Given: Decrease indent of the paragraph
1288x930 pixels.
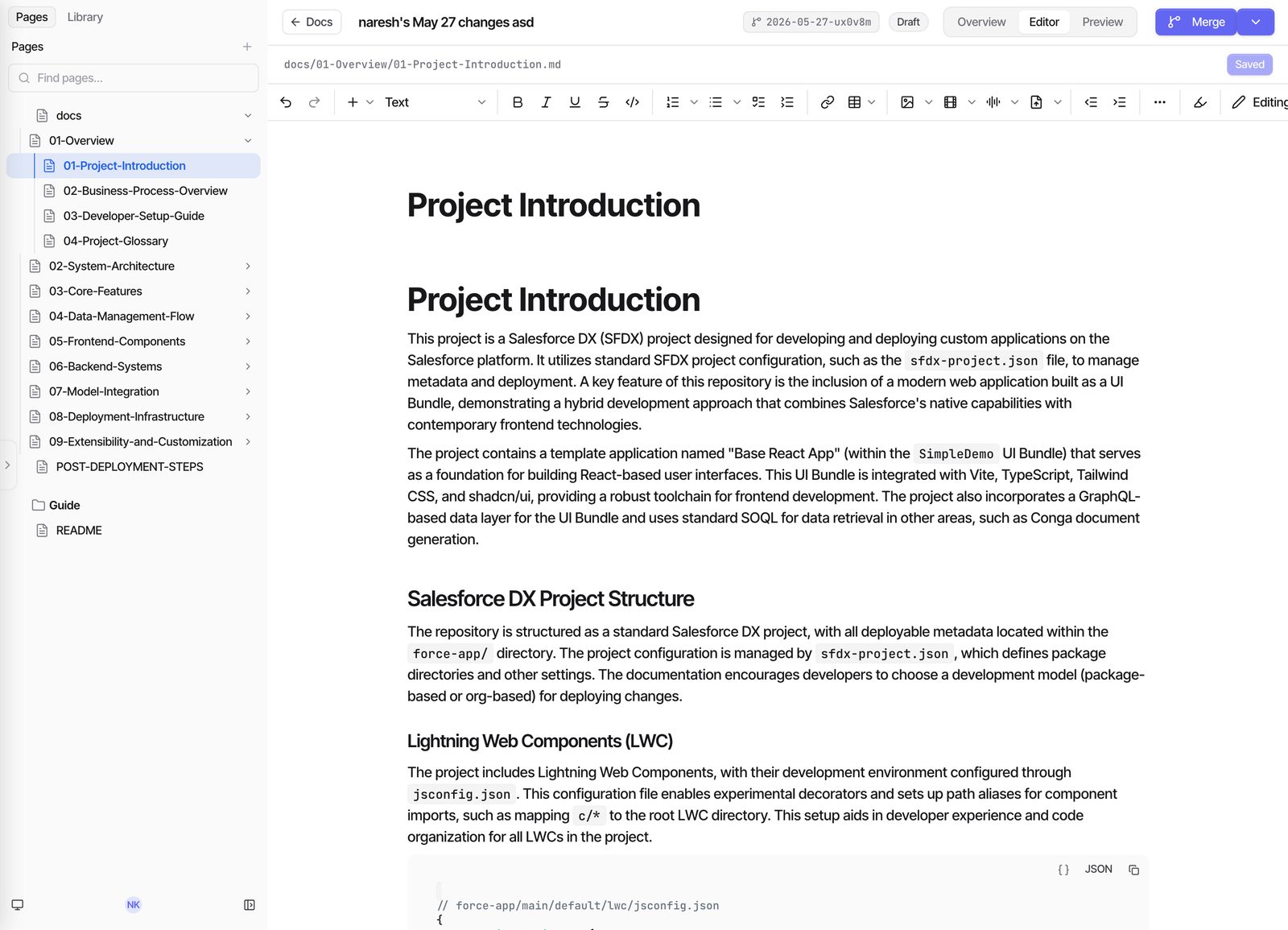Looking at the screenshot, I should pyautogui.click(x=1091, y=102).
